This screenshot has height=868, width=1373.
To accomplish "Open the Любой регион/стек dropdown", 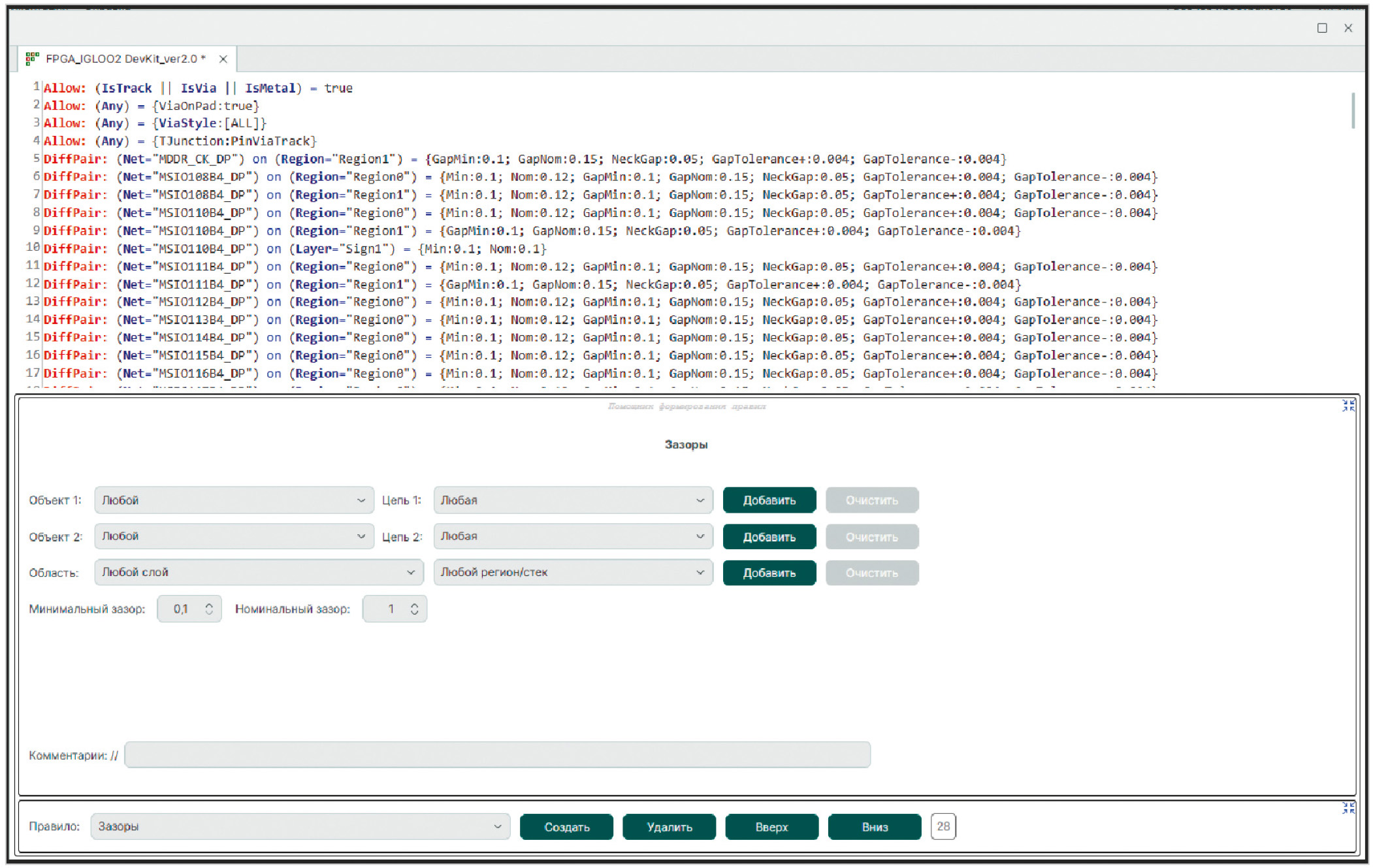I will click(573, 572).
